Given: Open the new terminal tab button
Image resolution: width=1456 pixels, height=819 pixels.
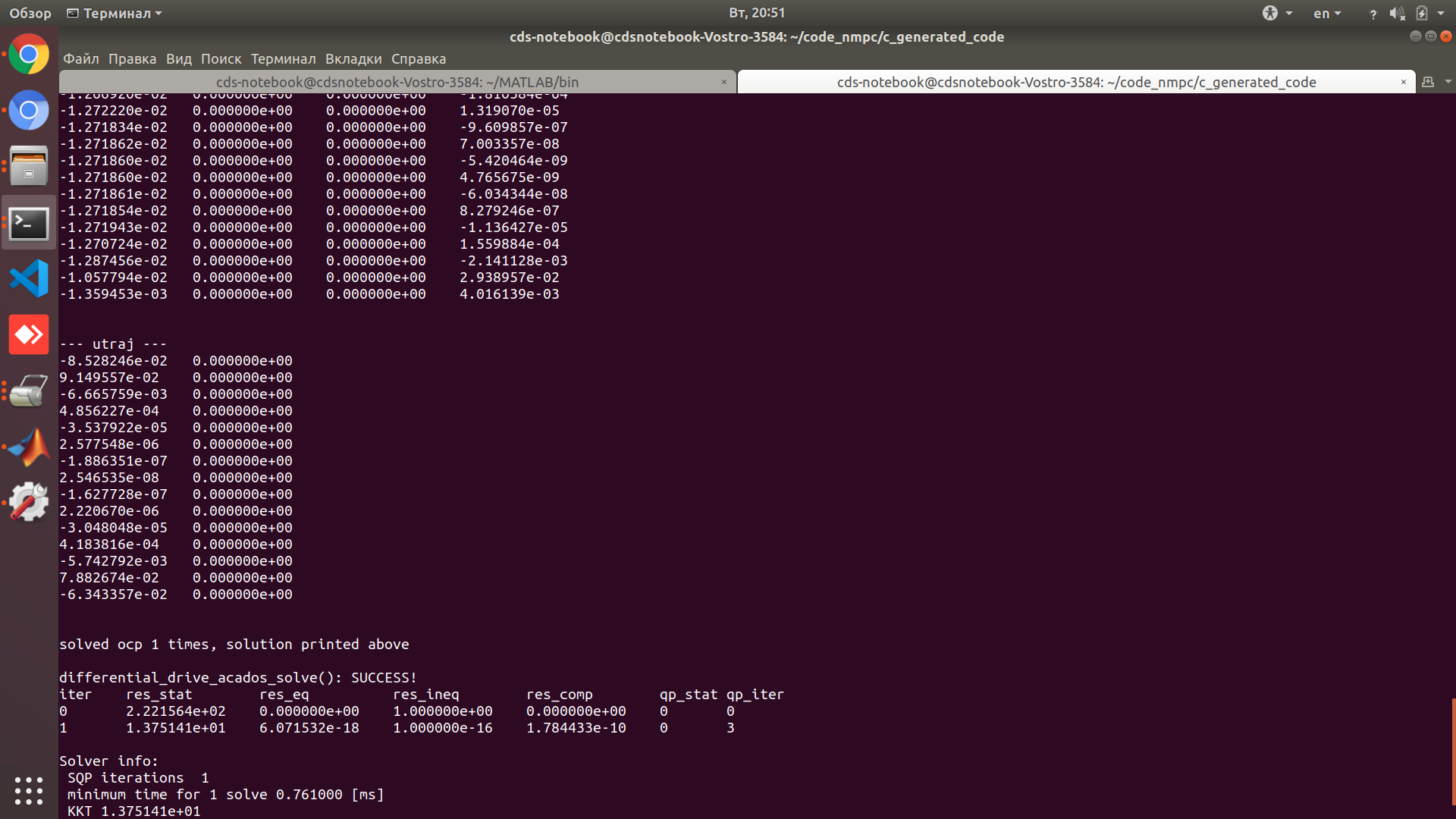Looking at the screenshot, I should pos(1428,82).
